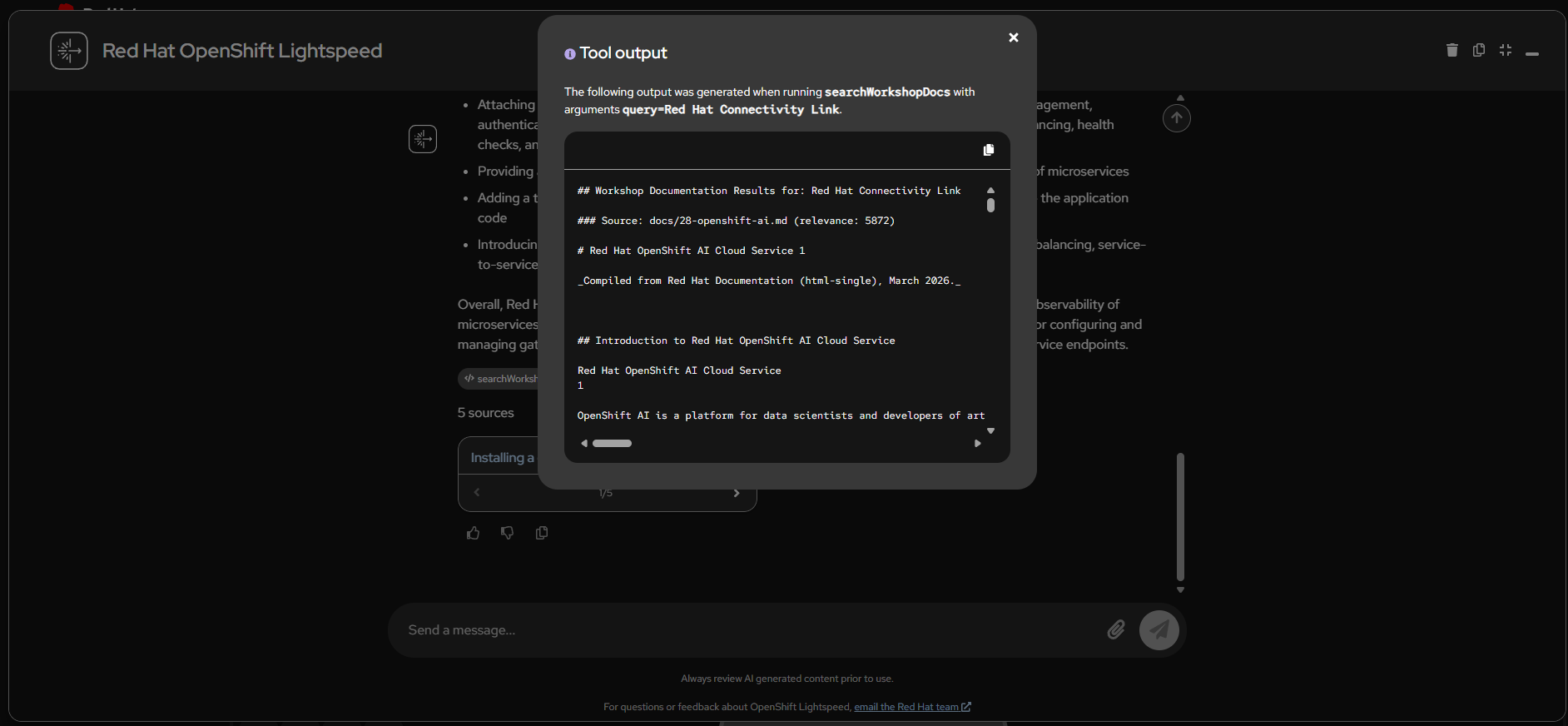Go to previous source card
1568x726 pixels.
point(477,493)
